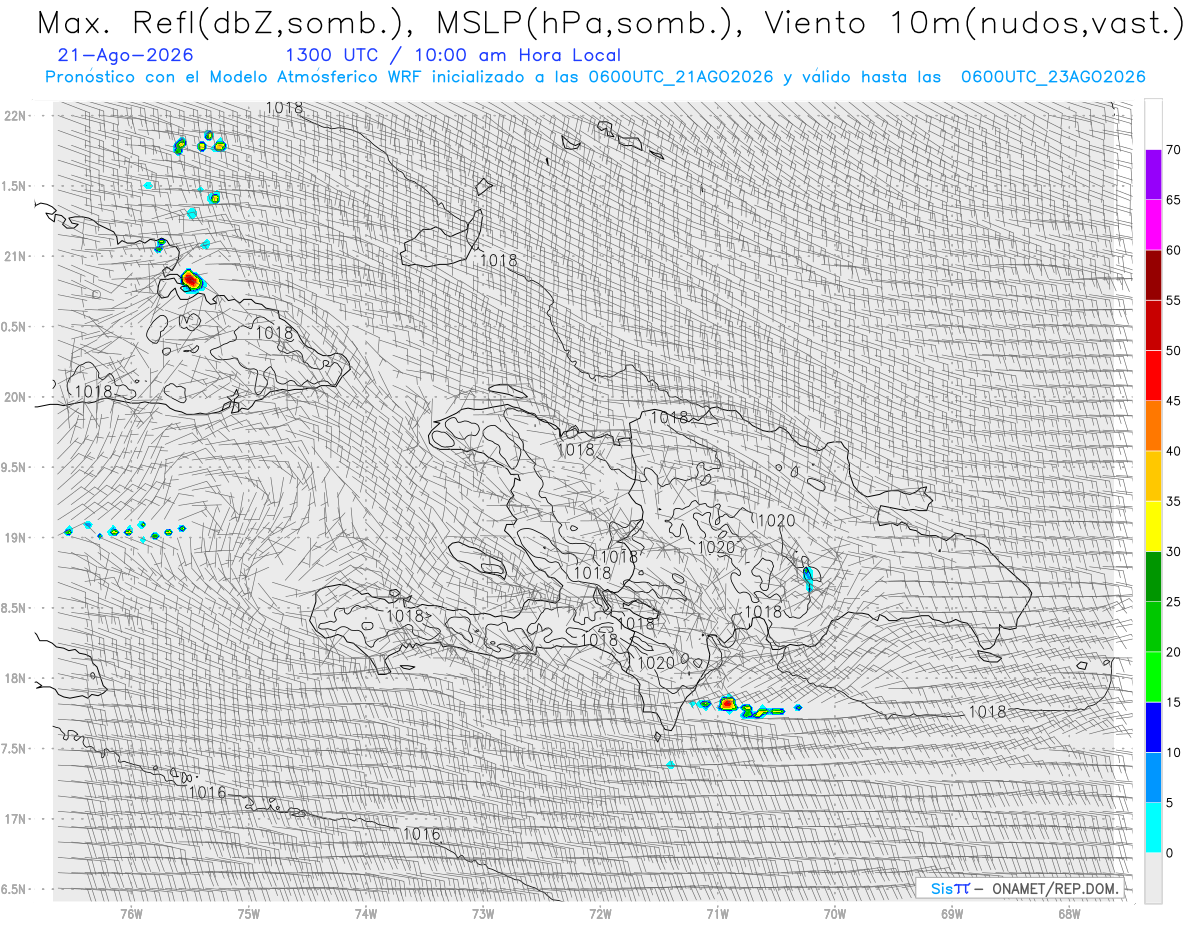Image resolution: width=1200 pixels, height=927 pixels.
Task: Click the 22N latitude axis label
Action: pyautogui.click(x=16, y=116)
